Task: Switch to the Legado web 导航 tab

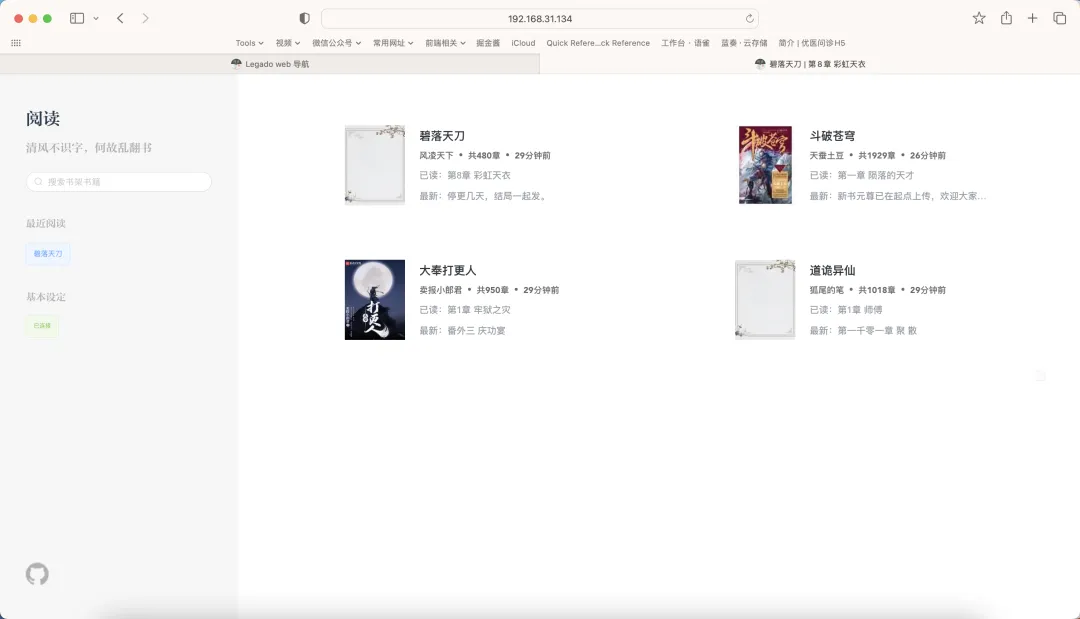Action: tap(270, 64)
